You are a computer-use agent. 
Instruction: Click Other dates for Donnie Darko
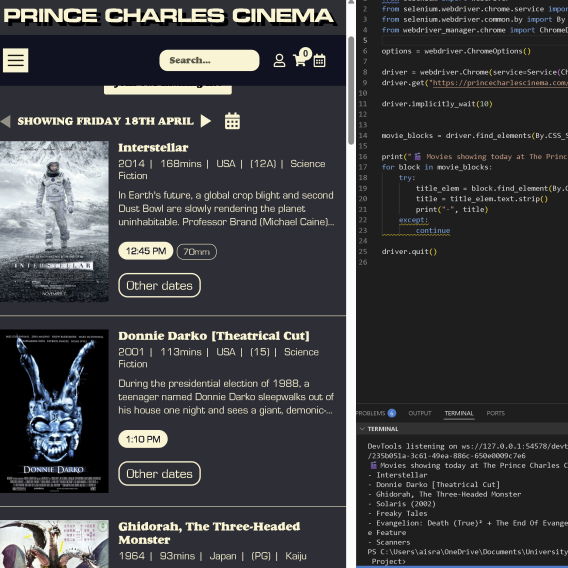159,474
